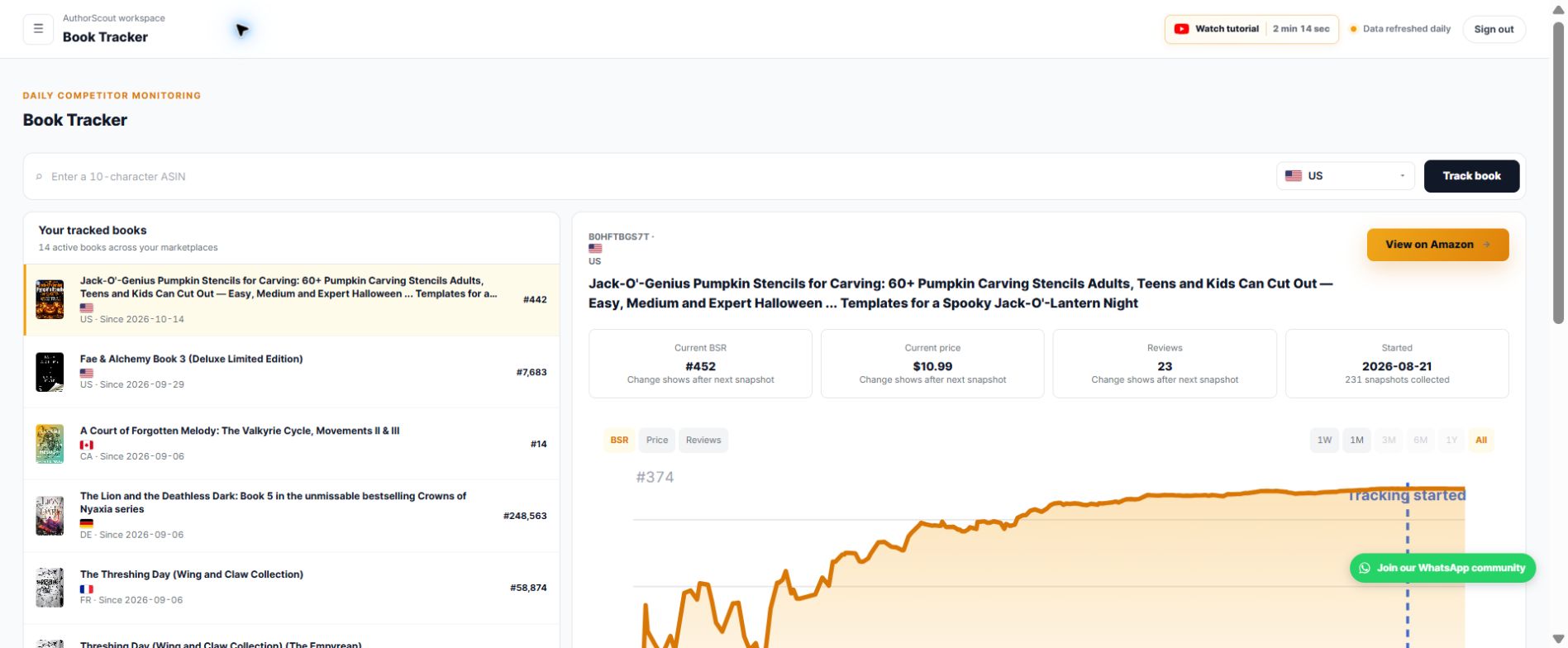Join the WhatsApp community
Image resolution: width=1568 pixels, height=648 pixels.
pos(1442,568)
